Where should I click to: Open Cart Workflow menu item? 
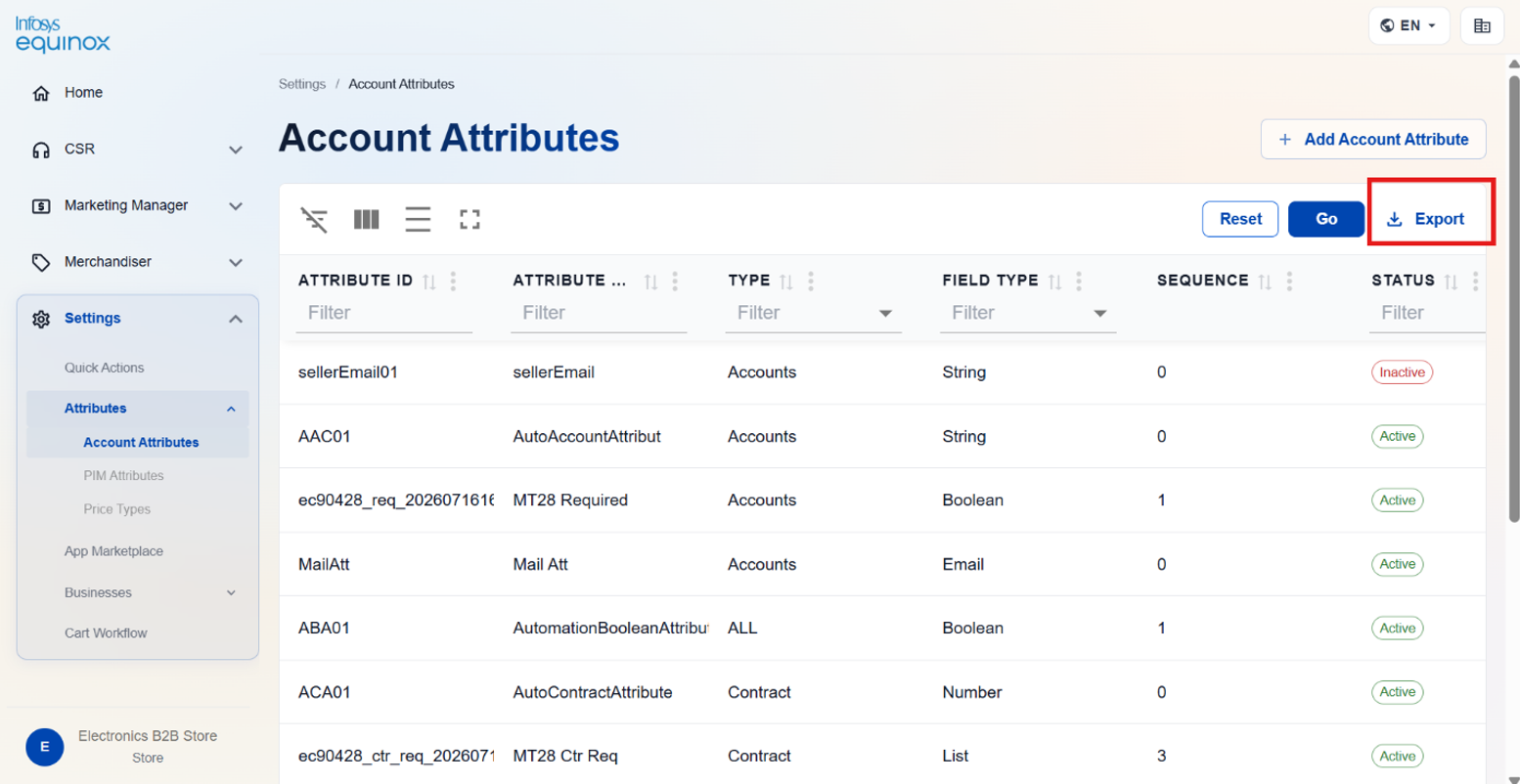(106, 633)
